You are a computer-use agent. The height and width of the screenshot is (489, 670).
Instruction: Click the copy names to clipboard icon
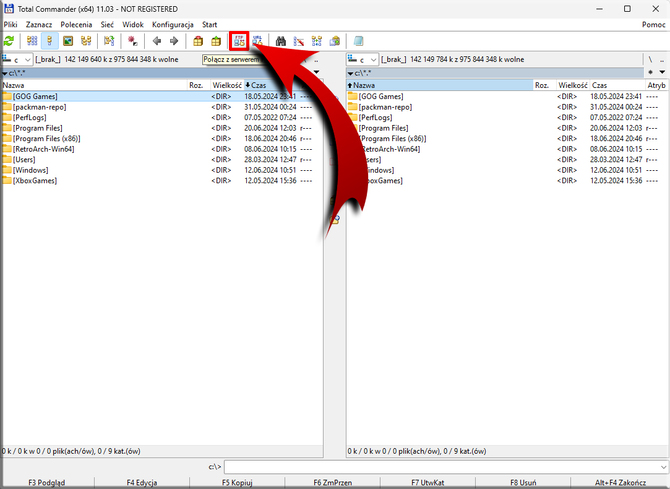pos(335,41)
